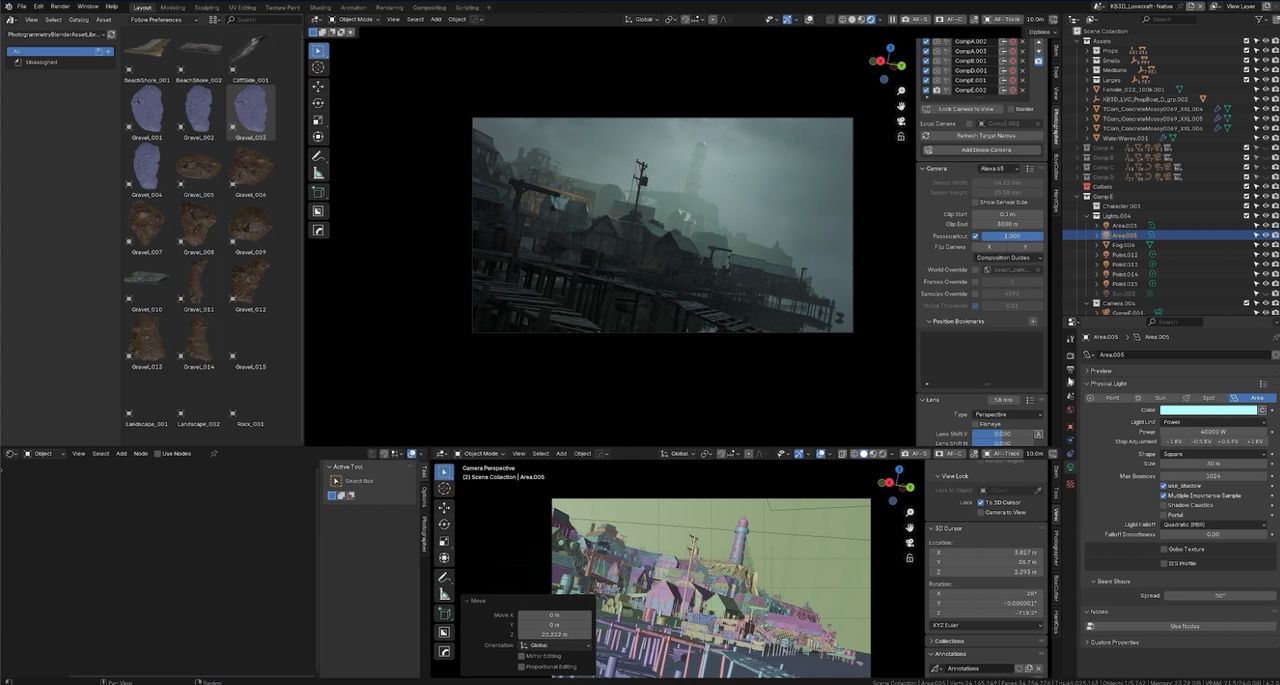Click the pan hand icon in the top viewport
Screen dimensions: 1280x685
pyautogui.click(x=900, y=106)
